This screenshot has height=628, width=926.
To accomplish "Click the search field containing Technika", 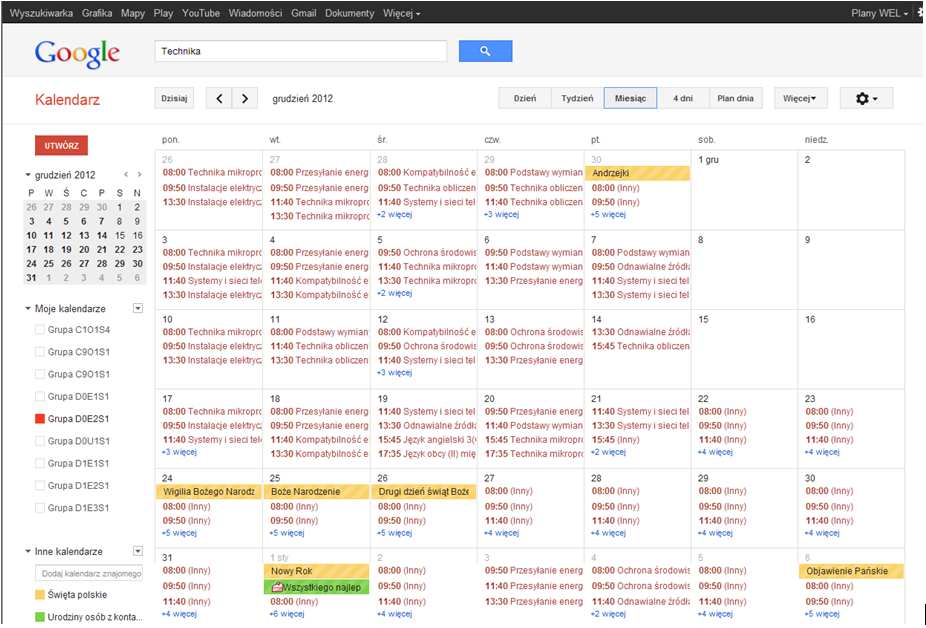I will coord(301,51).
